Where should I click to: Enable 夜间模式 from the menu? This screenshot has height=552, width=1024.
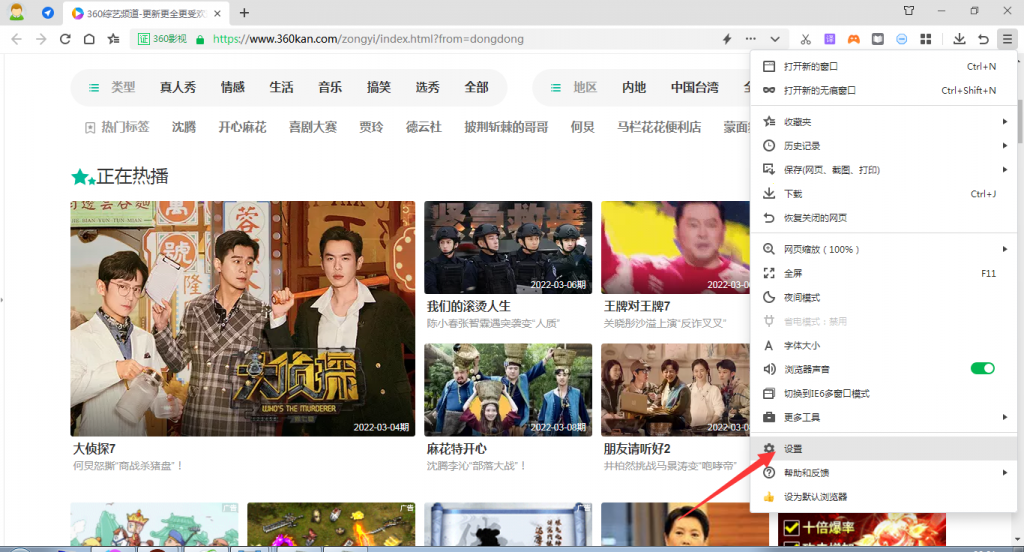(884, 298)
